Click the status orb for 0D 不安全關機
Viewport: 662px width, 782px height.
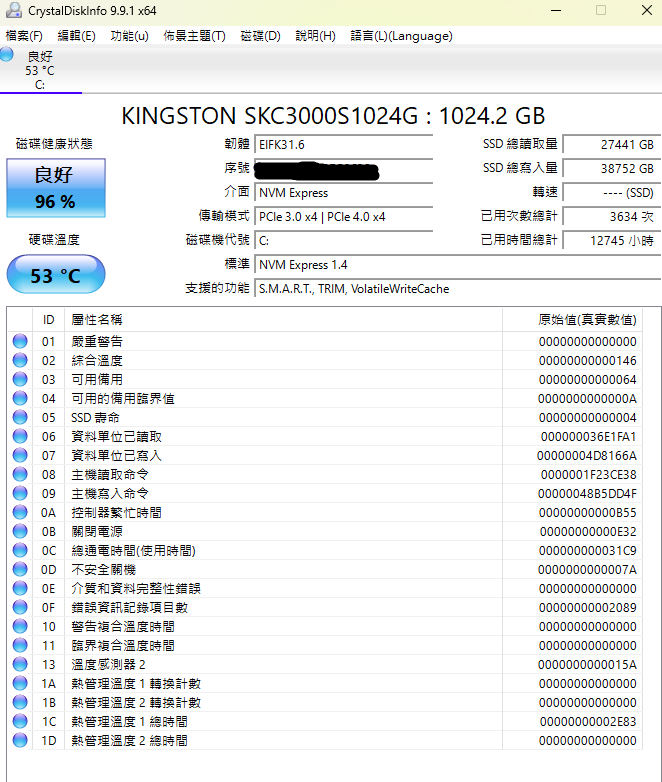click(20, 569)
